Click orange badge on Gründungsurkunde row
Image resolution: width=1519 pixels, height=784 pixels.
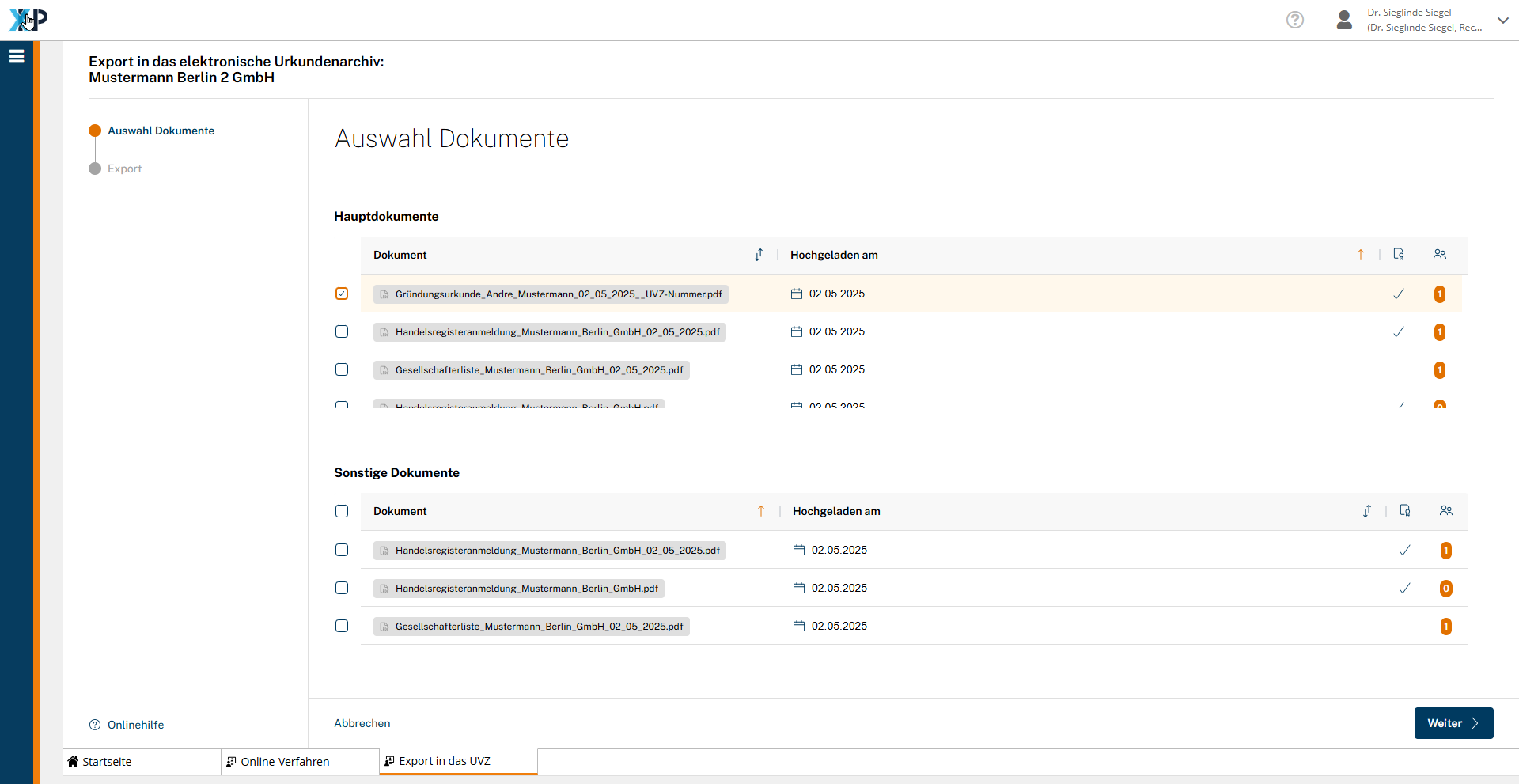(1439, 294)
